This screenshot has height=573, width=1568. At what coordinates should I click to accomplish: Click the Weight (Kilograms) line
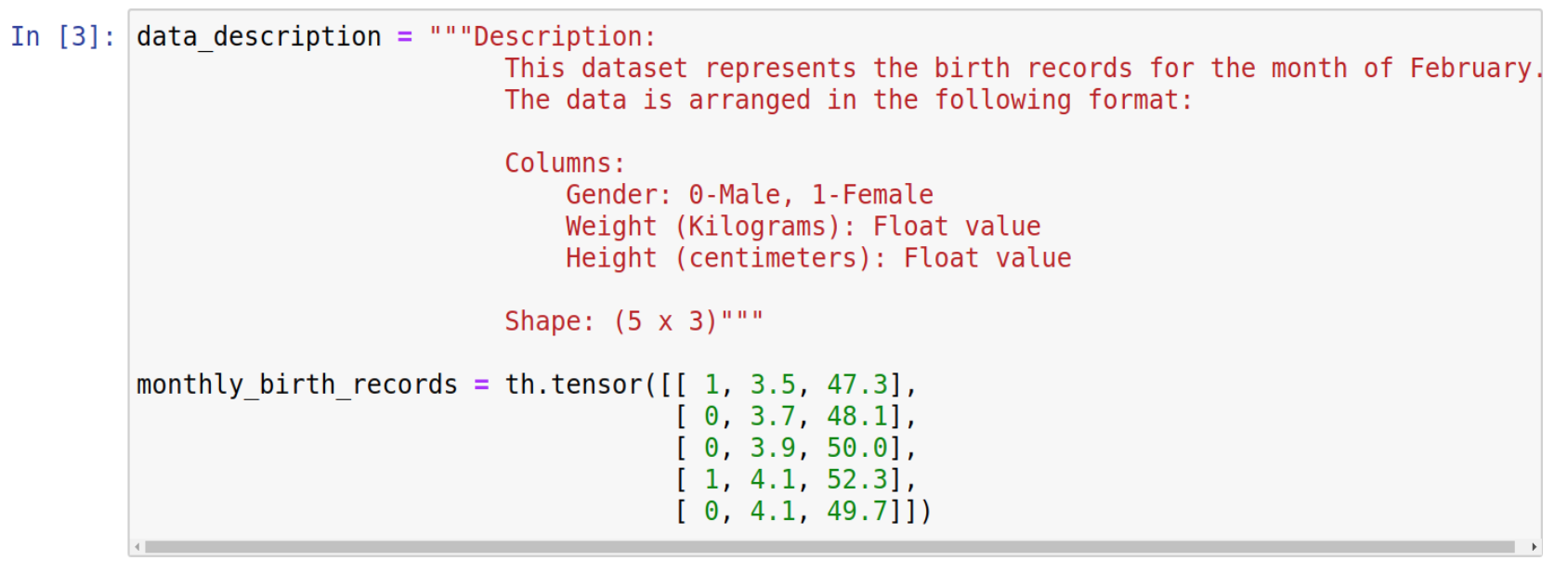click(x=804, y=227)
